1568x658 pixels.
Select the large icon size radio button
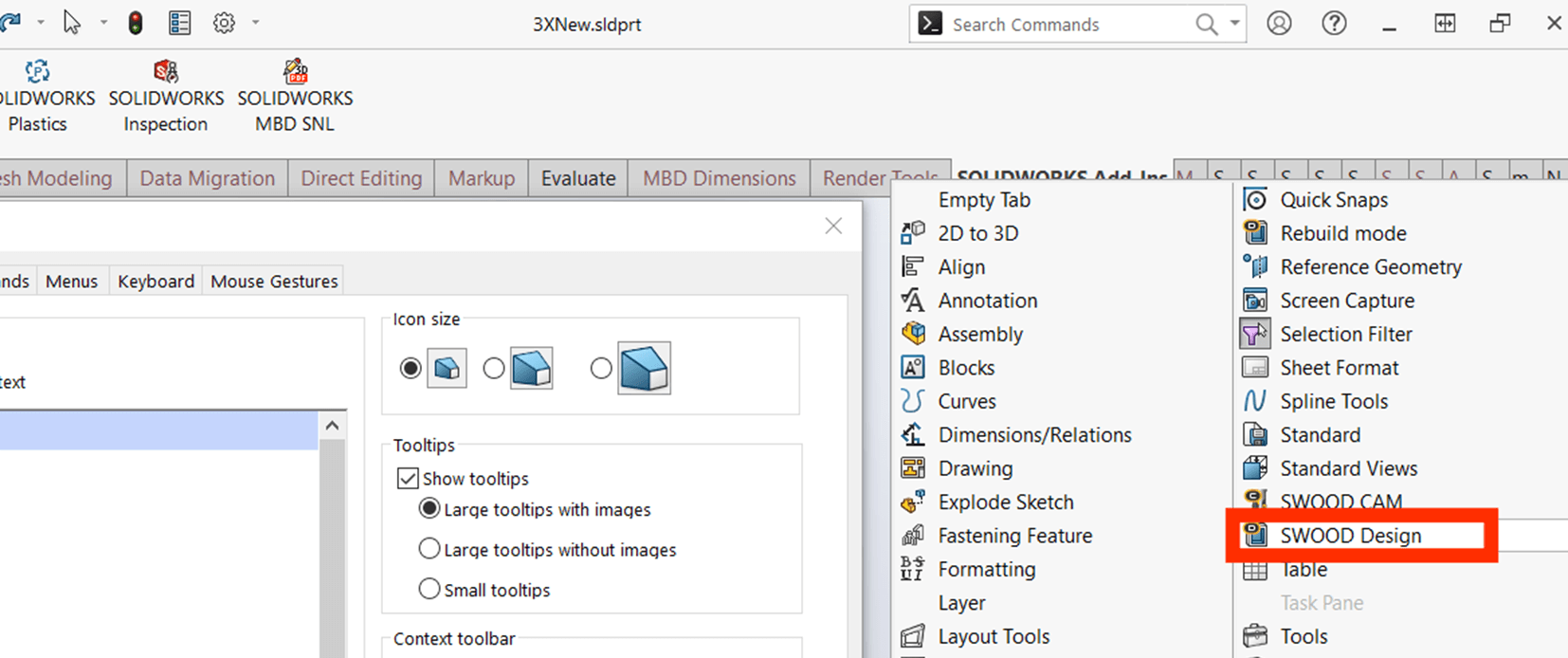(601, 368)
